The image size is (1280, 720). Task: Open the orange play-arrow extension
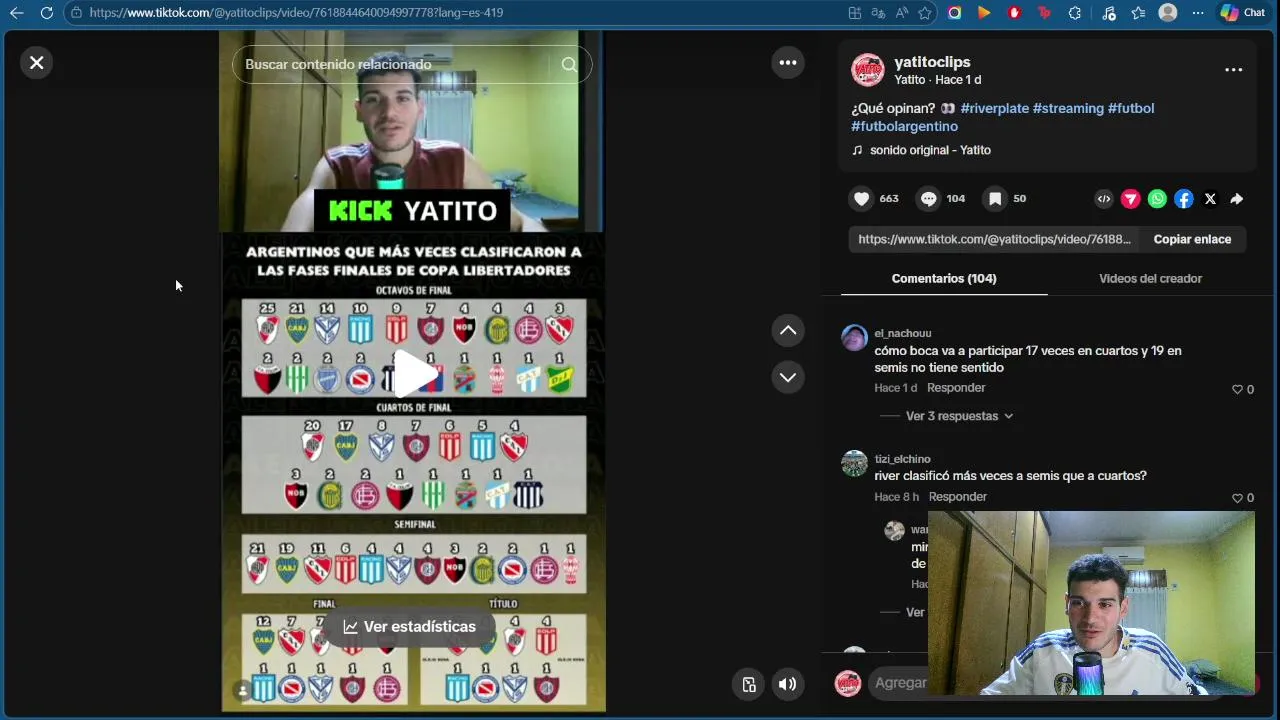click(985, 13)
